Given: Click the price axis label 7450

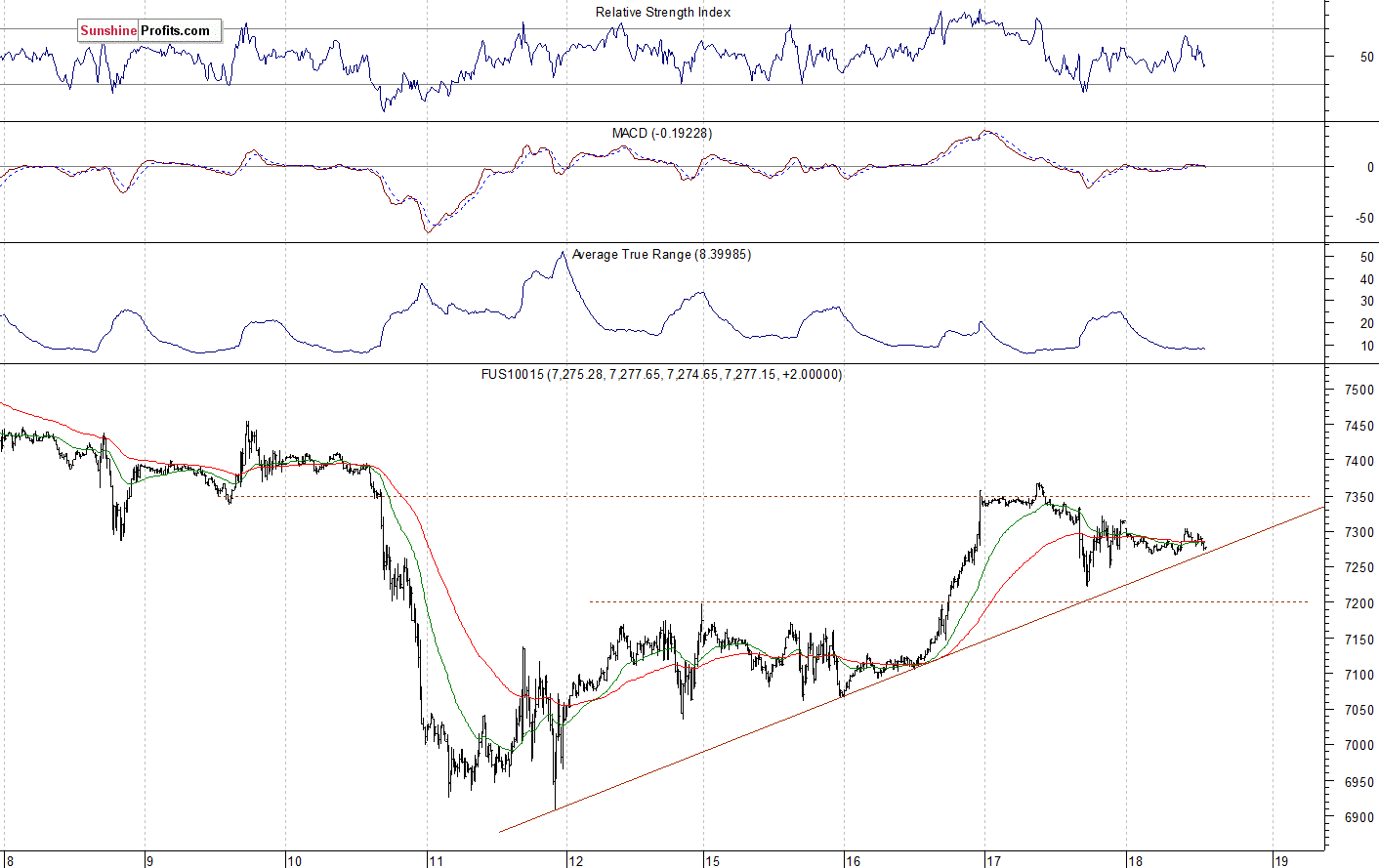Looking at the screenshot, I should pos(1359,427).
